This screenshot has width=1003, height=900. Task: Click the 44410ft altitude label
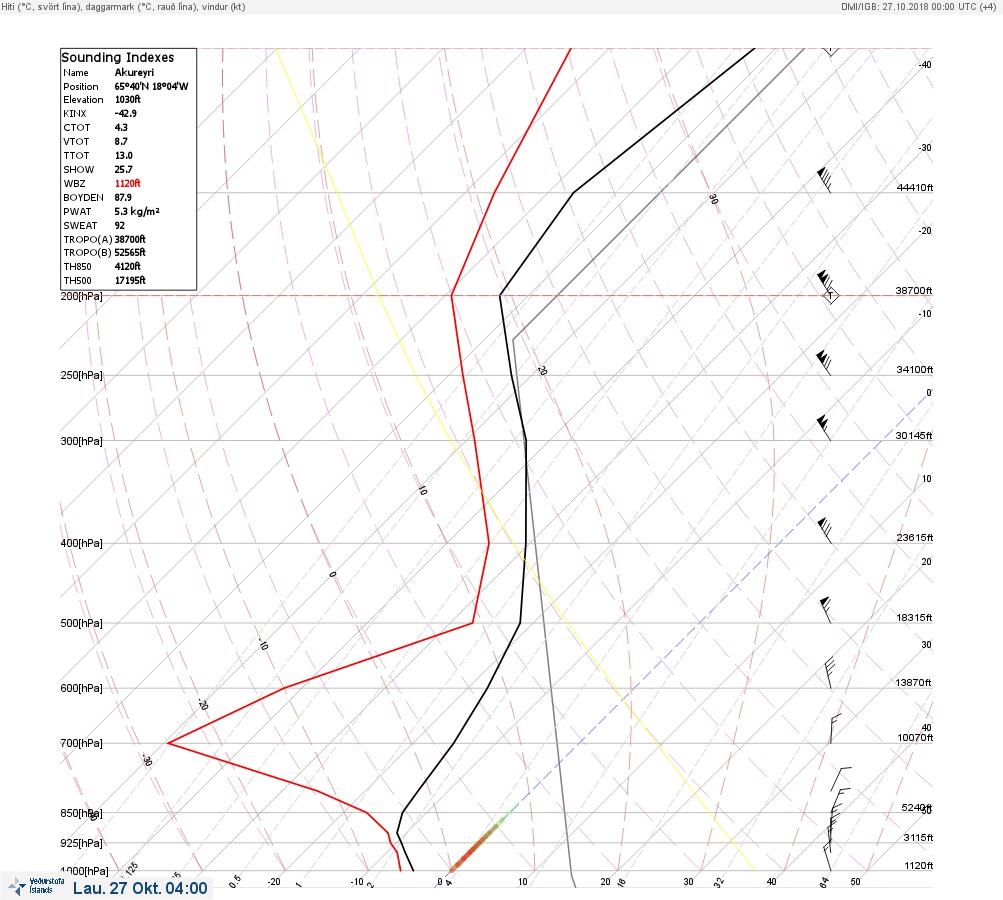pyautogui.click(x=915, y=187)
